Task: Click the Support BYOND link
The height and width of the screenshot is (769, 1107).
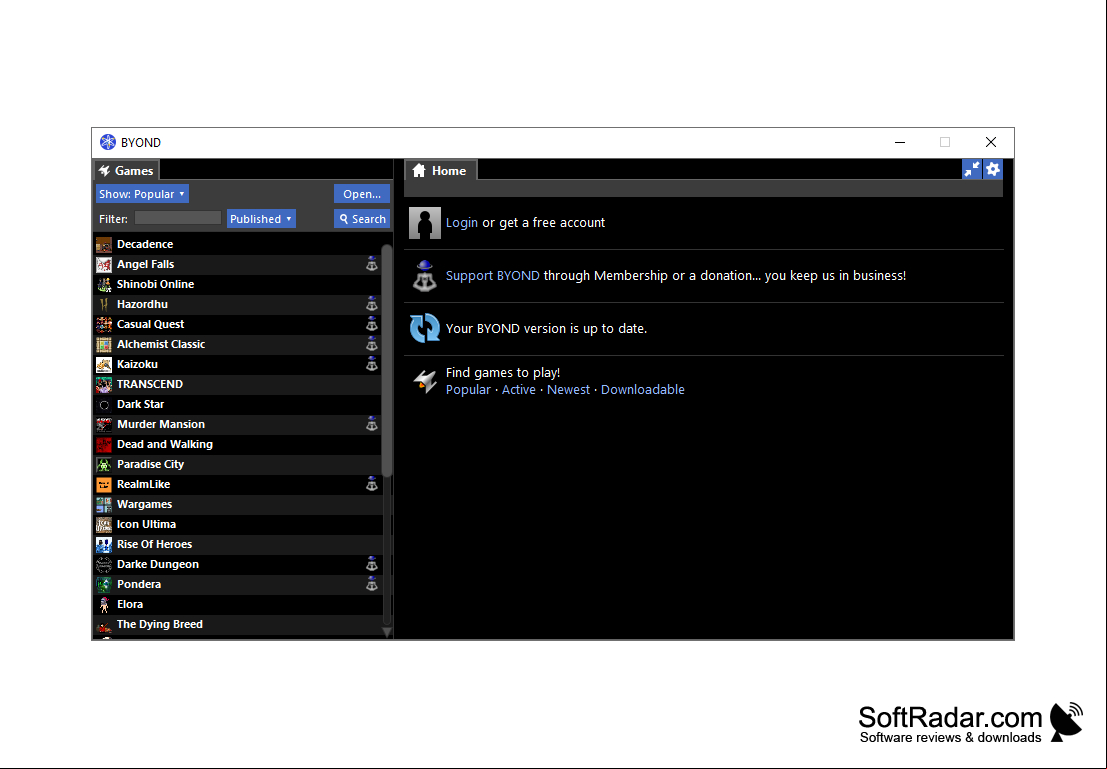Action: click(x=493, y=275)
